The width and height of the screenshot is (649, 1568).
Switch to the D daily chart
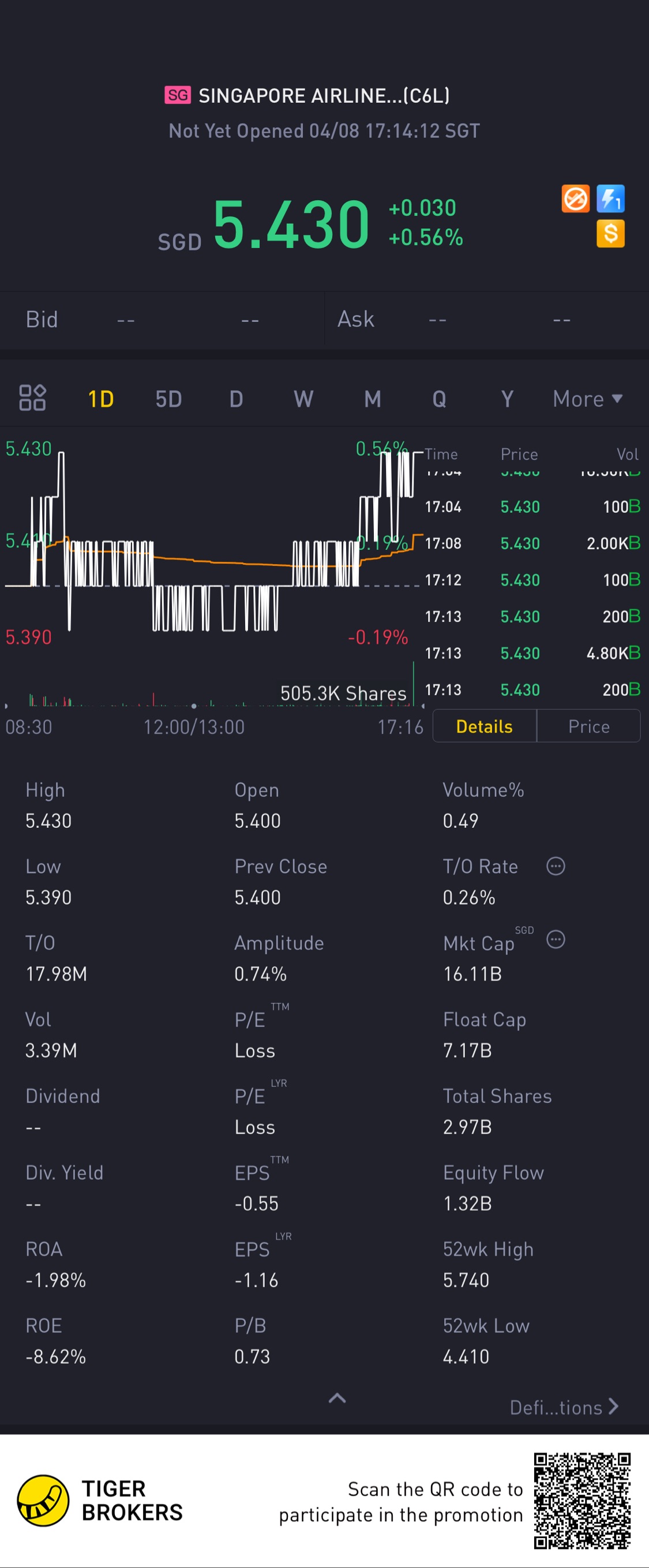pos(236,399)
